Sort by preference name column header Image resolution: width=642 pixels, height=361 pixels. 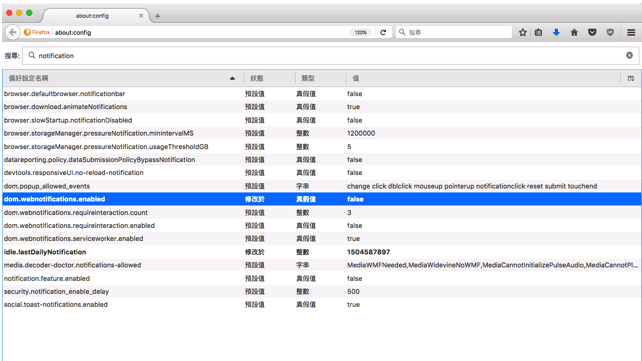tap(123, 78)
